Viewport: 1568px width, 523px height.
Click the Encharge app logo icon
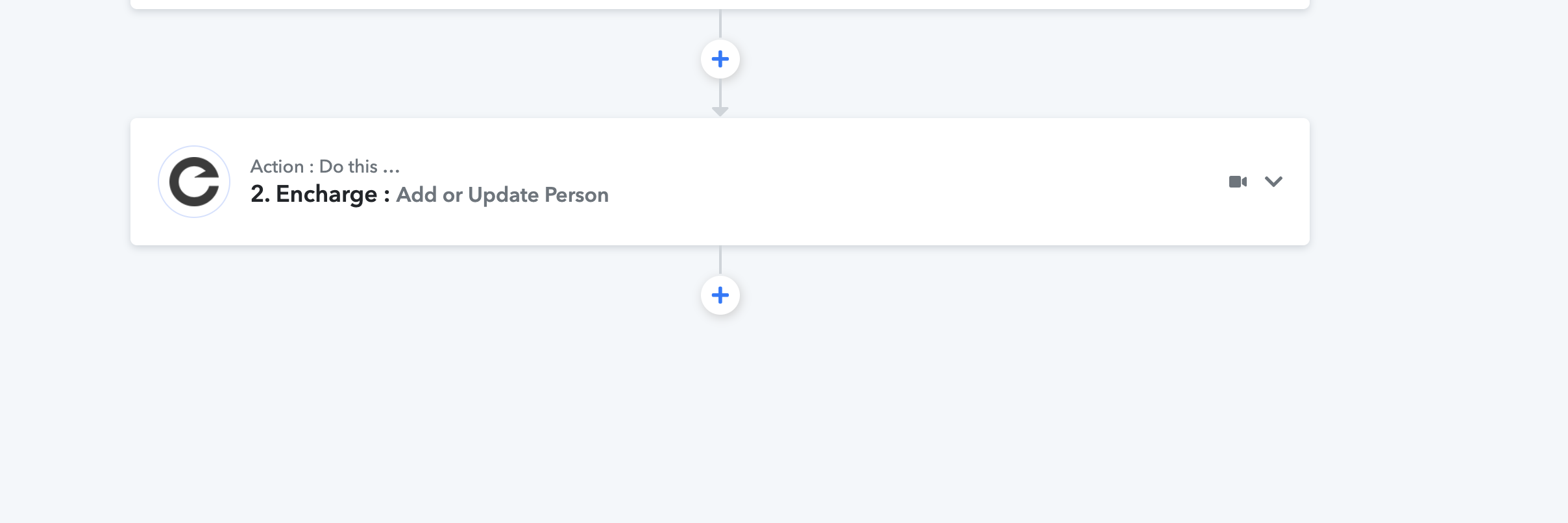tap(194, 182)
